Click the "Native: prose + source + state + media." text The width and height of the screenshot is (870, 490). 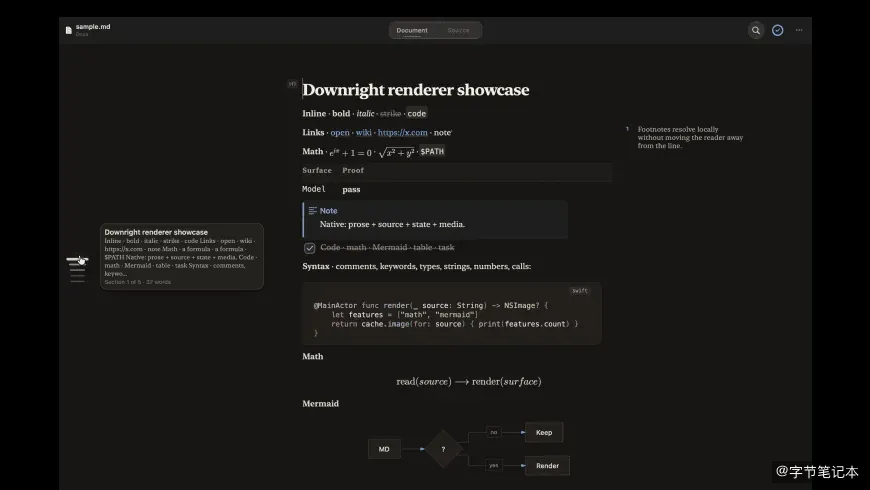[x=392, y=224]
